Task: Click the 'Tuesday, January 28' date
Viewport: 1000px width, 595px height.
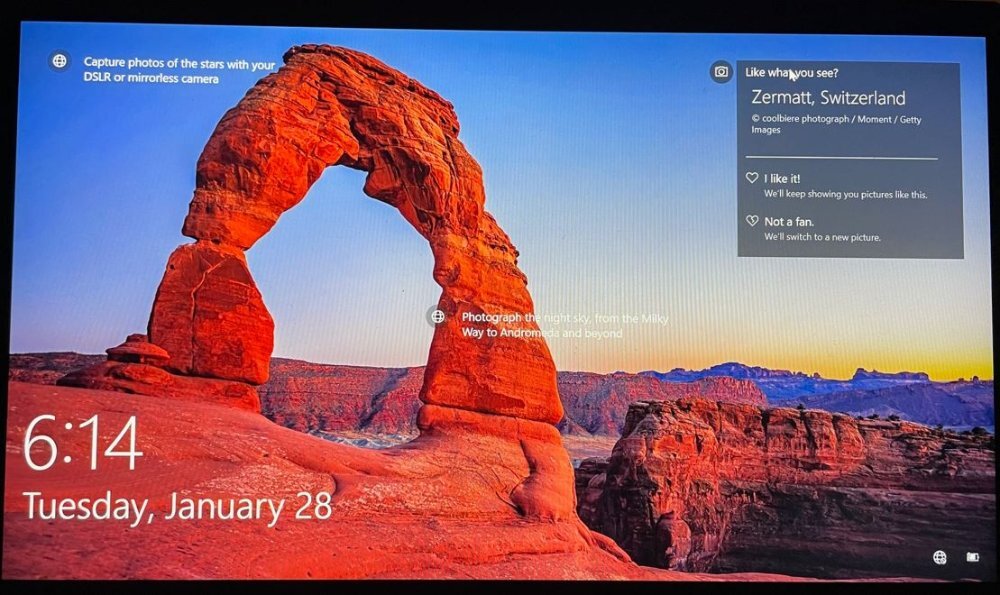Action: pos(177,508)
